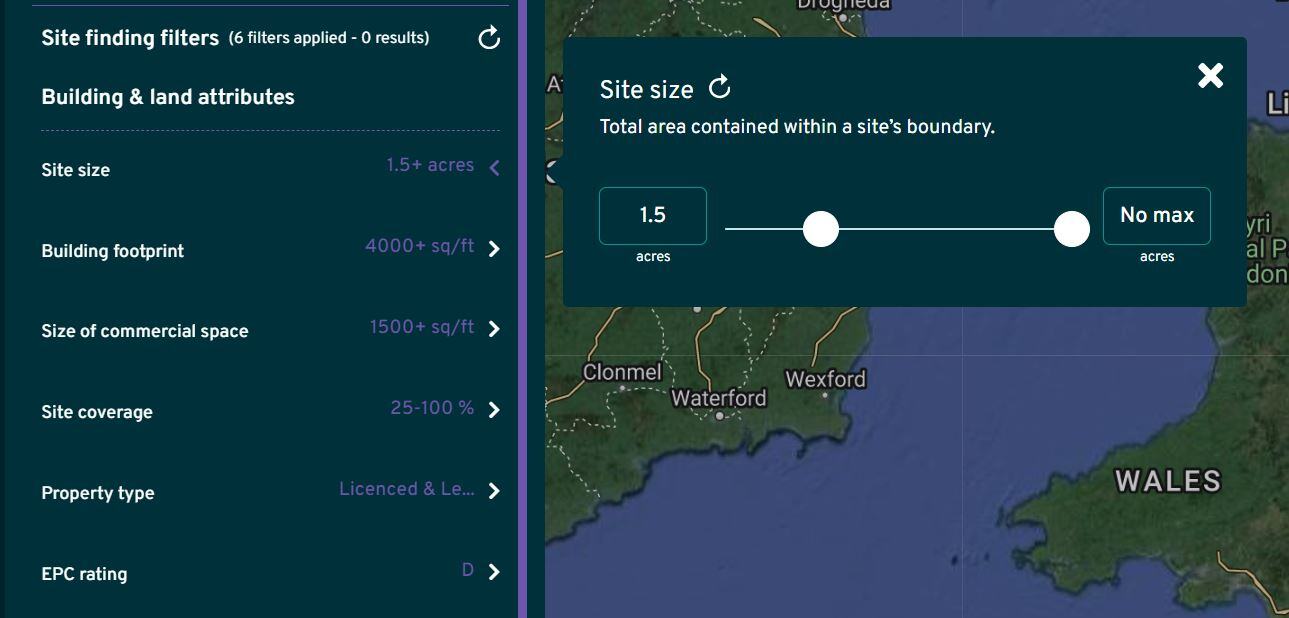
Task: Select the minimum slider handle on the acres range
Action: pyautogui.click(x=820, y=229)
